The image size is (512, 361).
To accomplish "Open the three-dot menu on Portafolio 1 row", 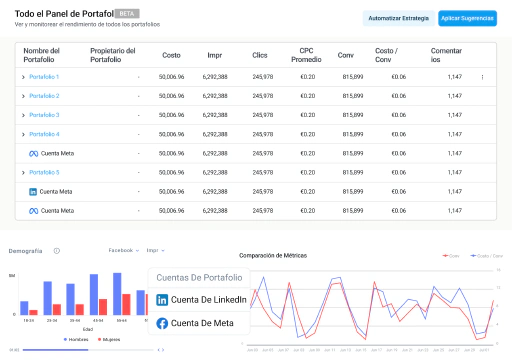I will tap(482, 77).
